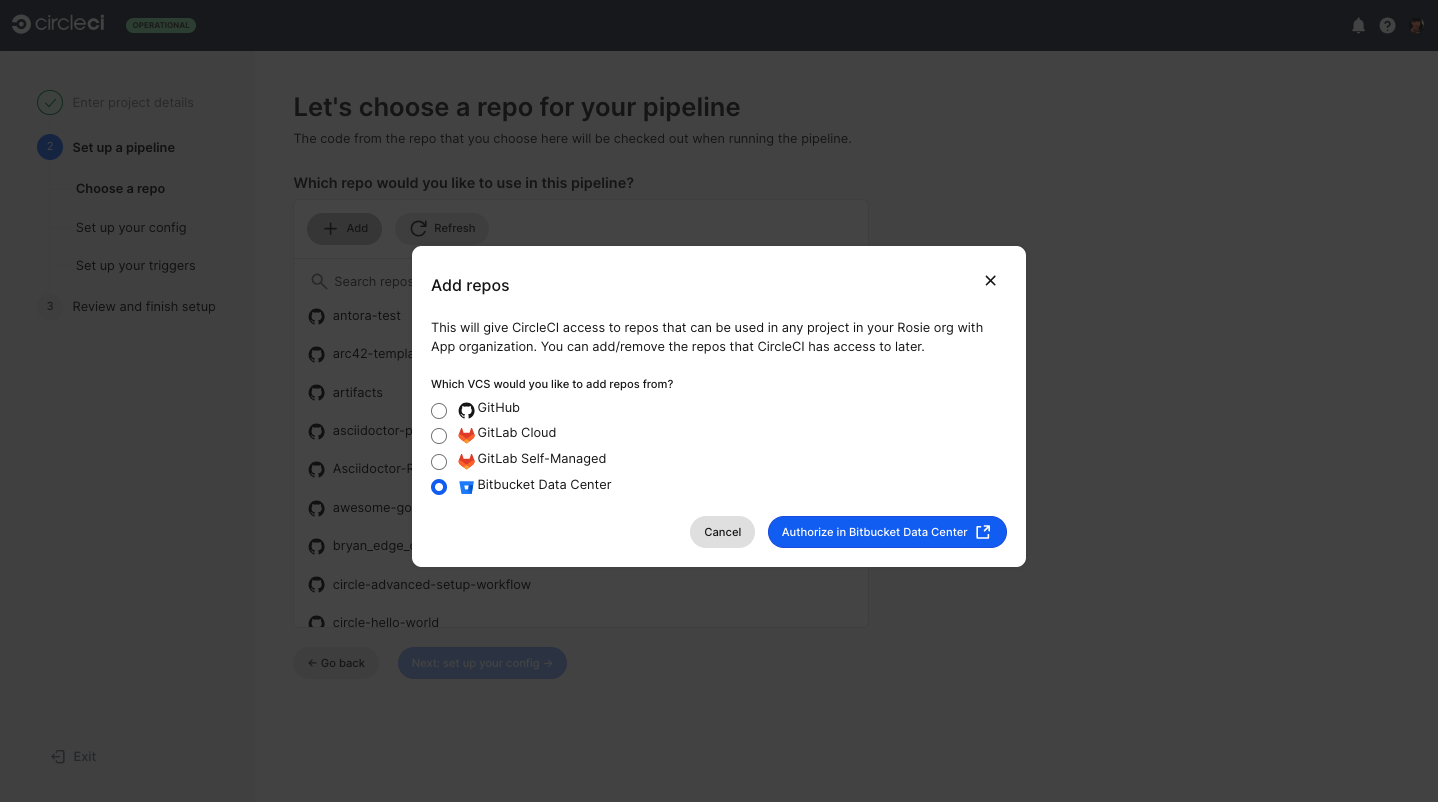Refresh the repo list

pyautogui.click(x=442, y=228)
